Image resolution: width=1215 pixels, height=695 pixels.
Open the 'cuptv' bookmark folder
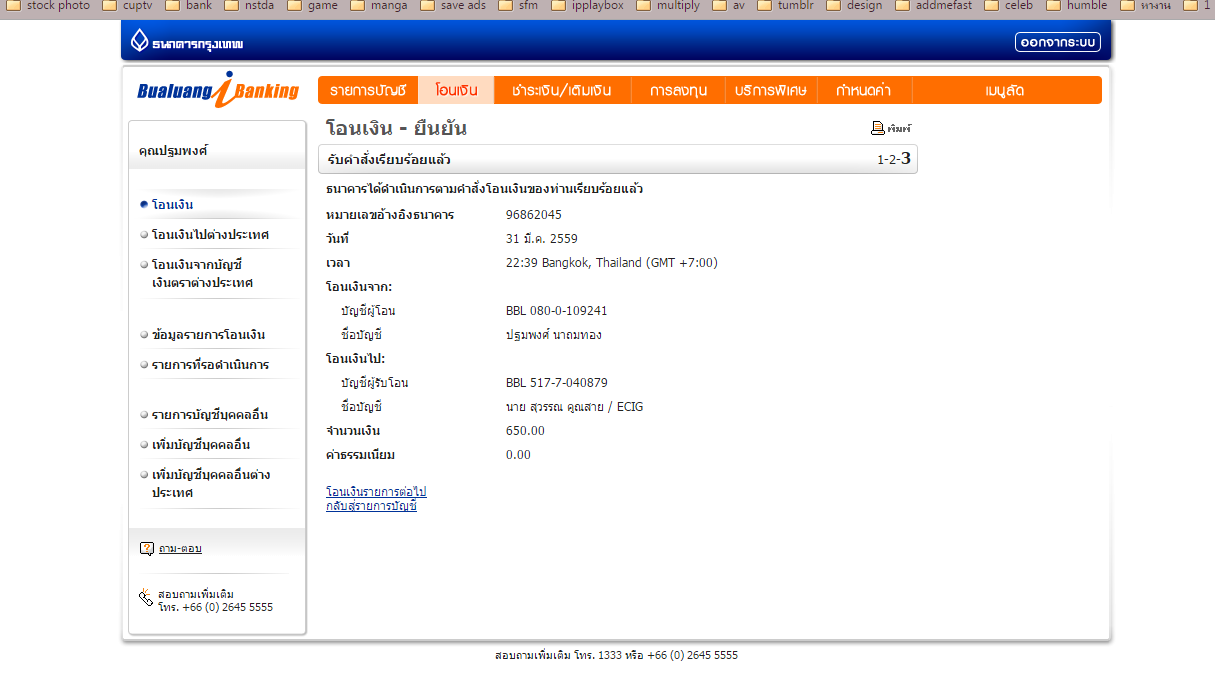click(128, 6)
